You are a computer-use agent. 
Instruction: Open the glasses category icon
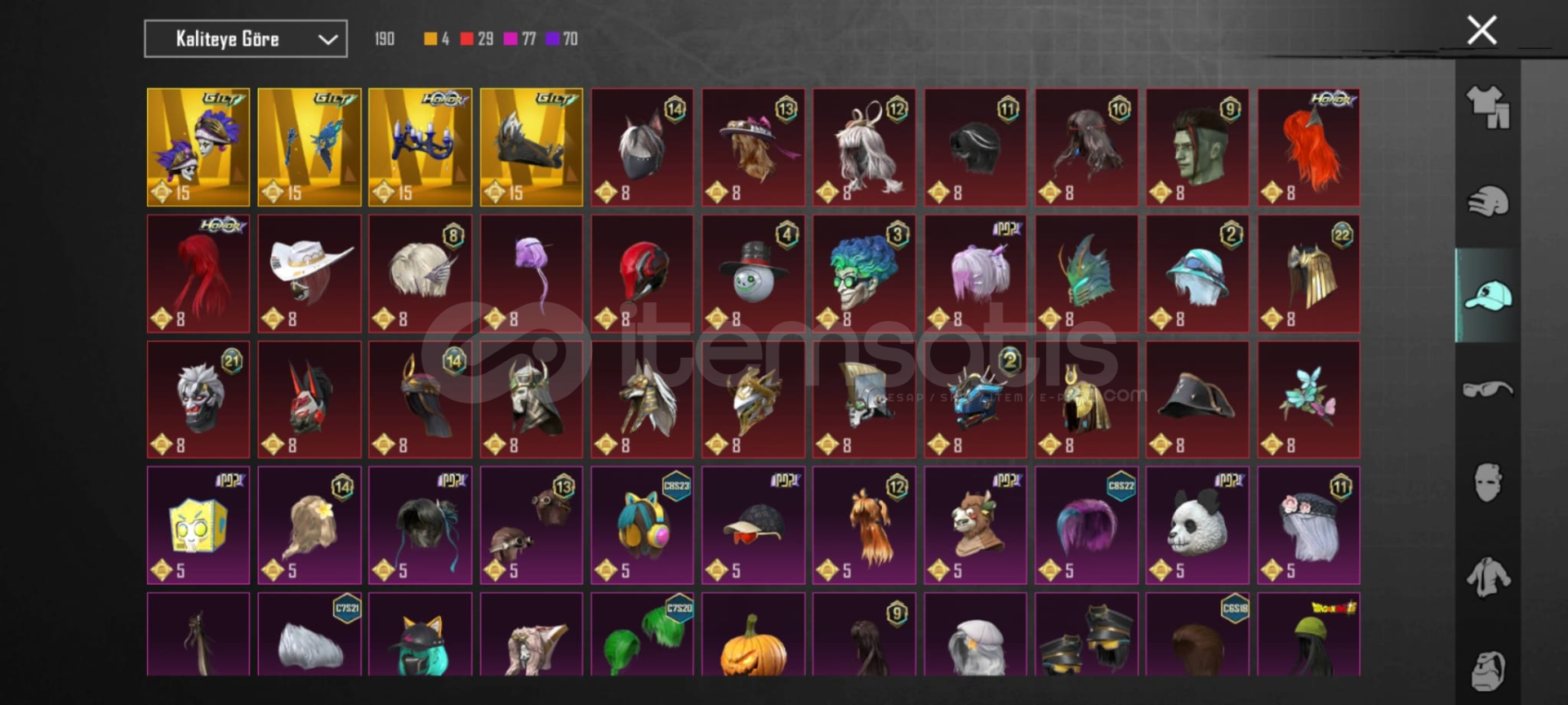tap(1488, 389)
